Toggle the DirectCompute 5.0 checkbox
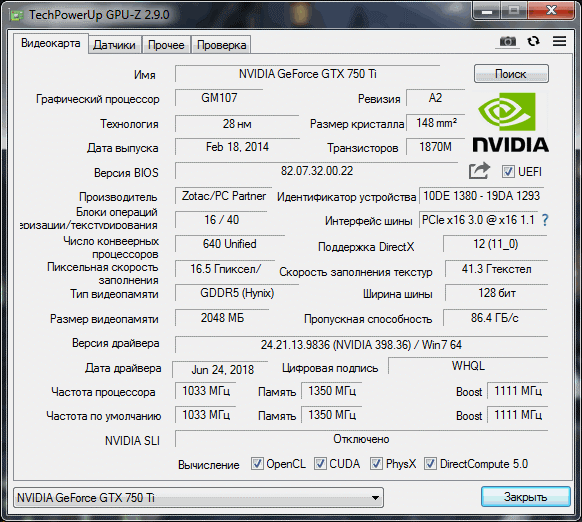 pyautogui.click(x=430, y=463)
